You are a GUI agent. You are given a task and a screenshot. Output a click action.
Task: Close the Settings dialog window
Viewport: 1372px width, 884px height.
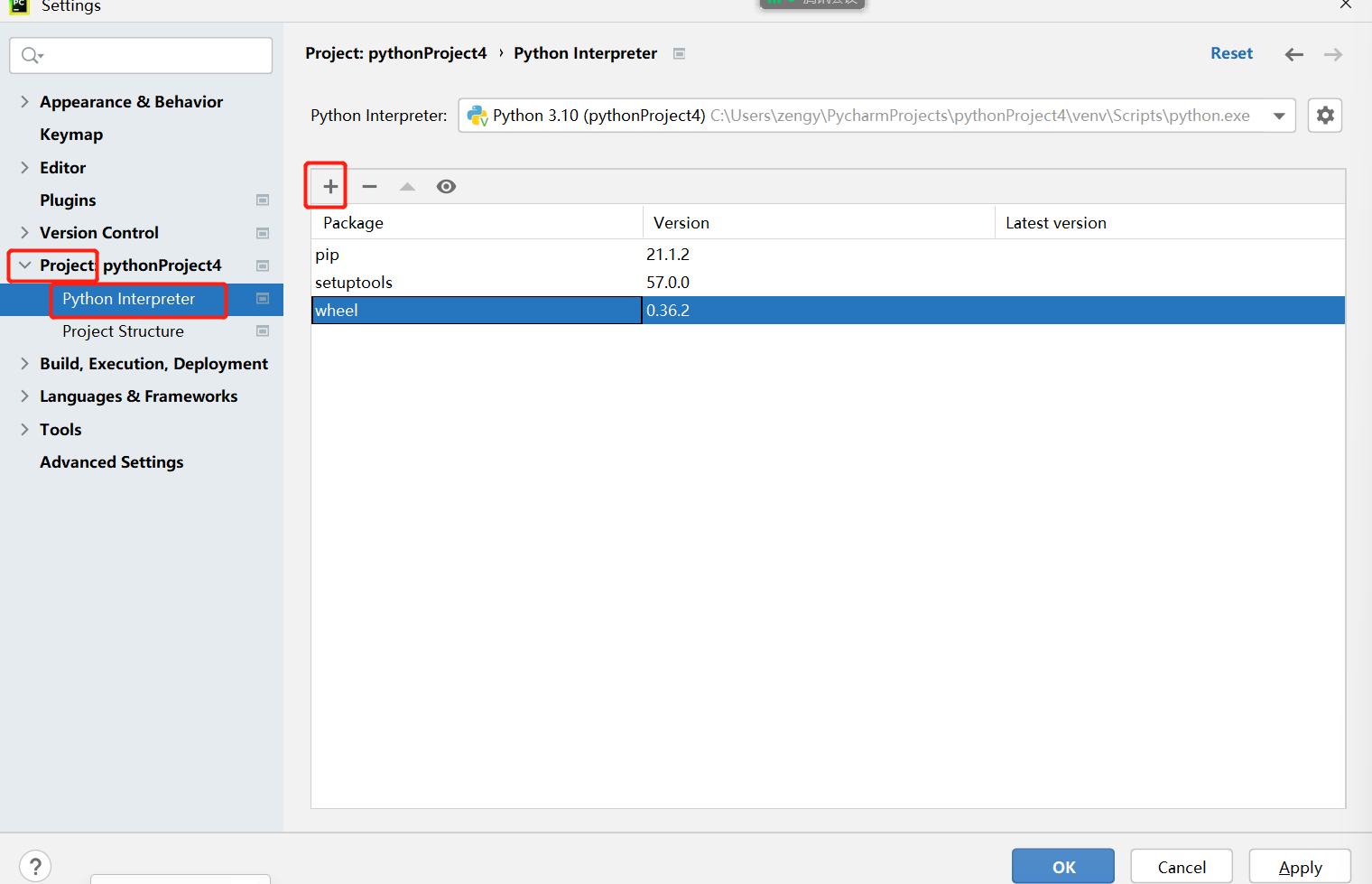coord(1346,5)
